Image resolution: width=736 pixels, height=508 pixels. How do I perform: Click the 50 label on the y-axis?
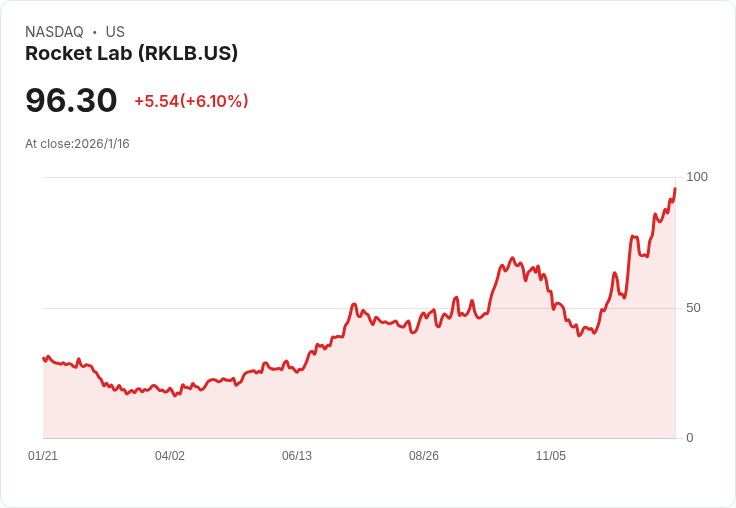(693, 308)
